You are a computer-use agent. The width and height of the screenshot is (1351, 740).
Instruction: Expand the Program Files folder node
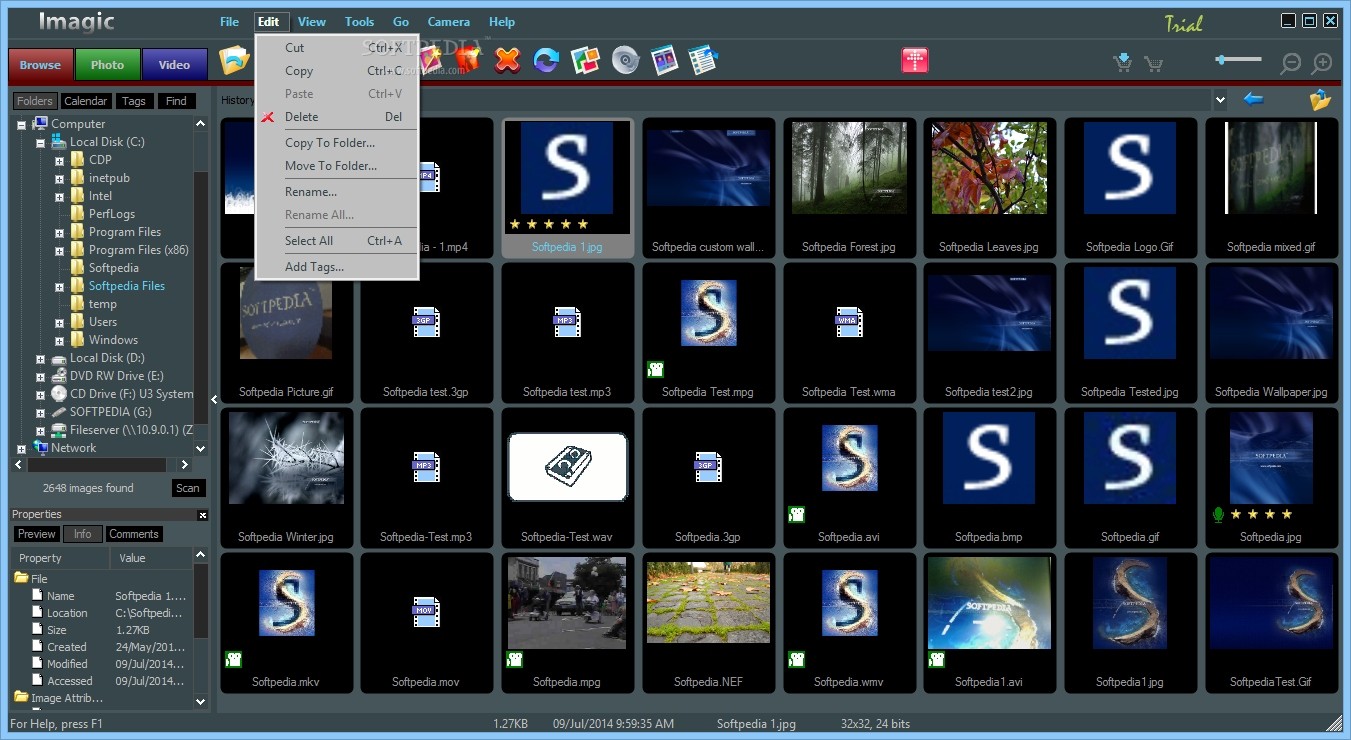60,232
